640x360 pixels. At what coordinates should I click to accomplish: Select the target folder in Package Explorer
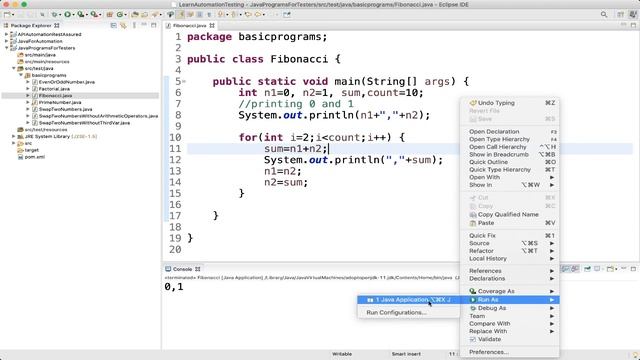[x=31, y=150]
